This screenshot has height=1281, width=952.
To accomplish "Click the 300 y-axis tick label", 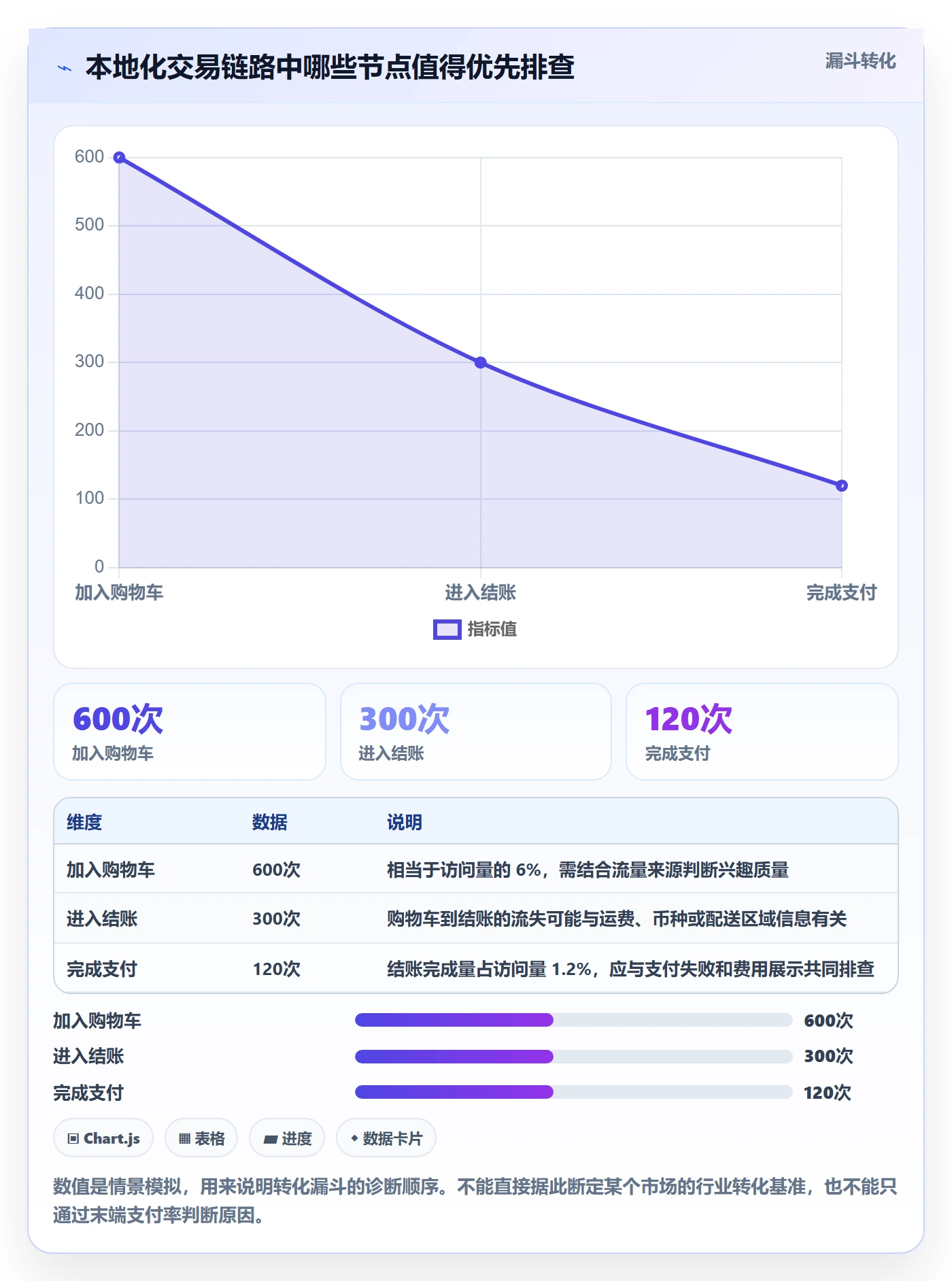I will tap(89, 362).
